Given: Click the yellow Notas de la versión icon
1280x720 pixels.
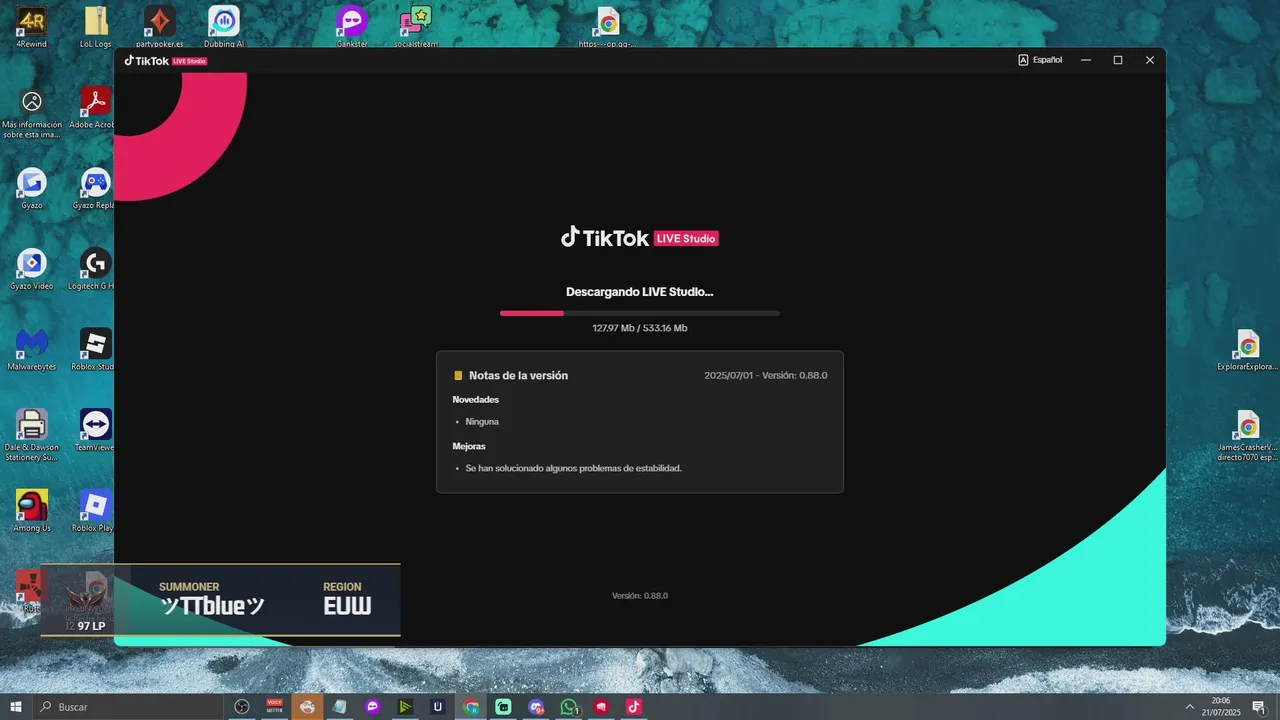Looking at the screenshot, I should (x=458, y=376).
